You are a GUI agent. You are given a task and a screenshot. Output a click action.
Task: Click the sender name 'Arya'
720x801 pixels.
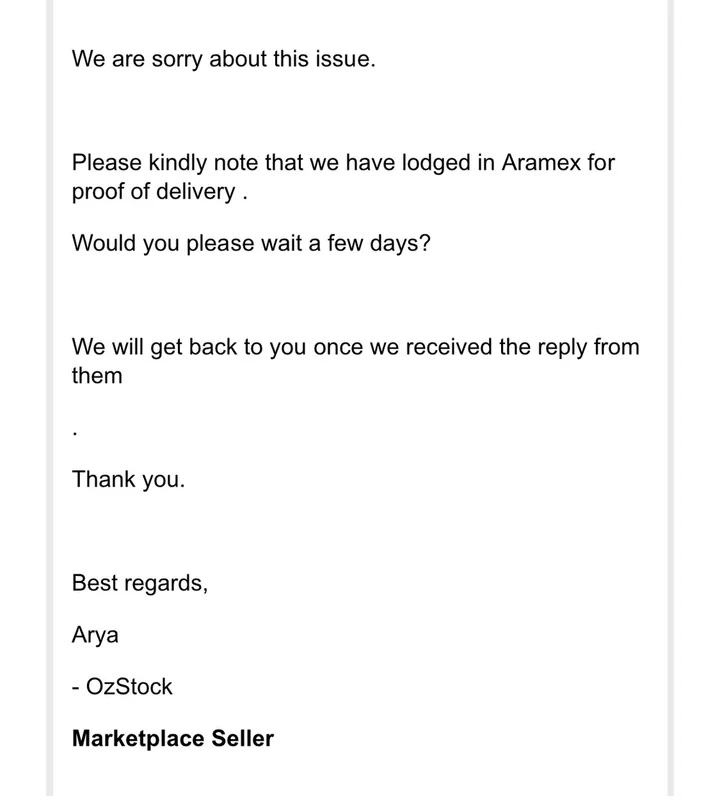(x=95, y=635)
